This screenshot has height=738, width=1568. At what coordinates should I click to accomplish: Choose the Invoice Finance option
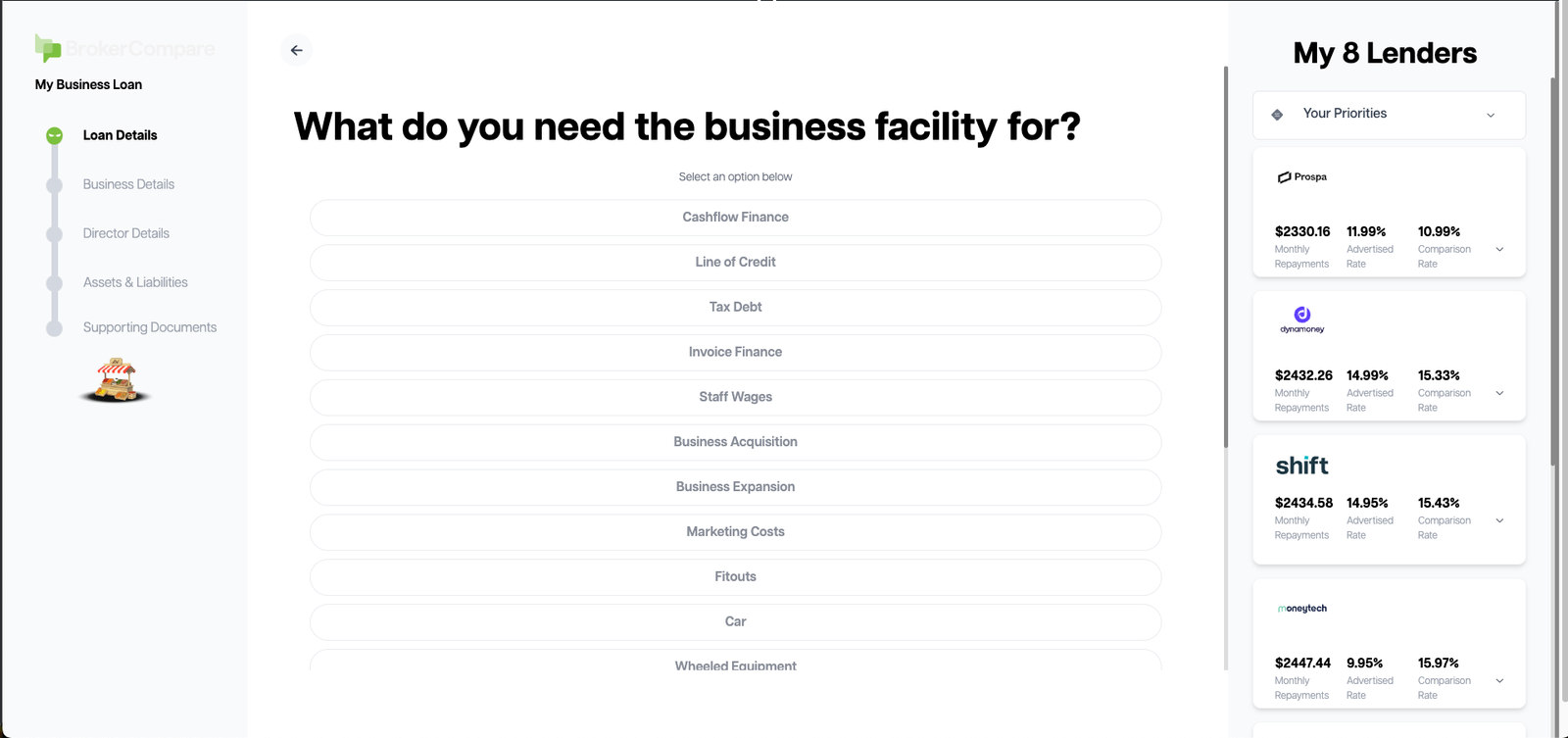pos(735,353)
